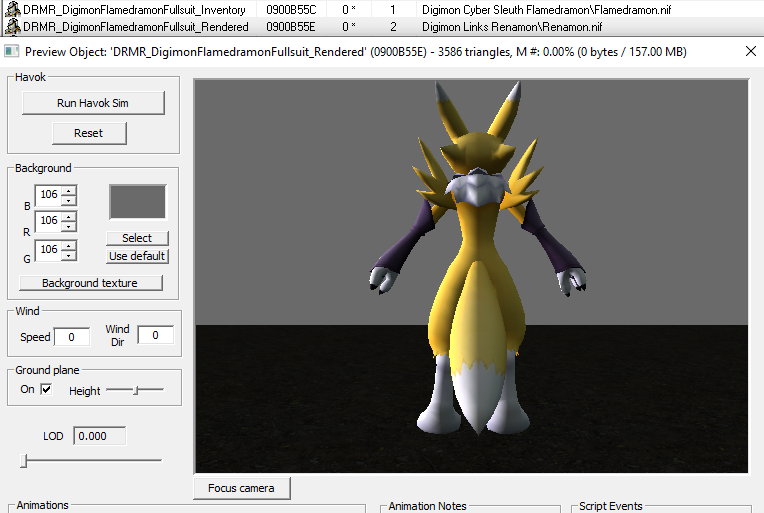
Task: Click the Reset button in Havok
Action: pyautogui.click(x=89, y=133)
